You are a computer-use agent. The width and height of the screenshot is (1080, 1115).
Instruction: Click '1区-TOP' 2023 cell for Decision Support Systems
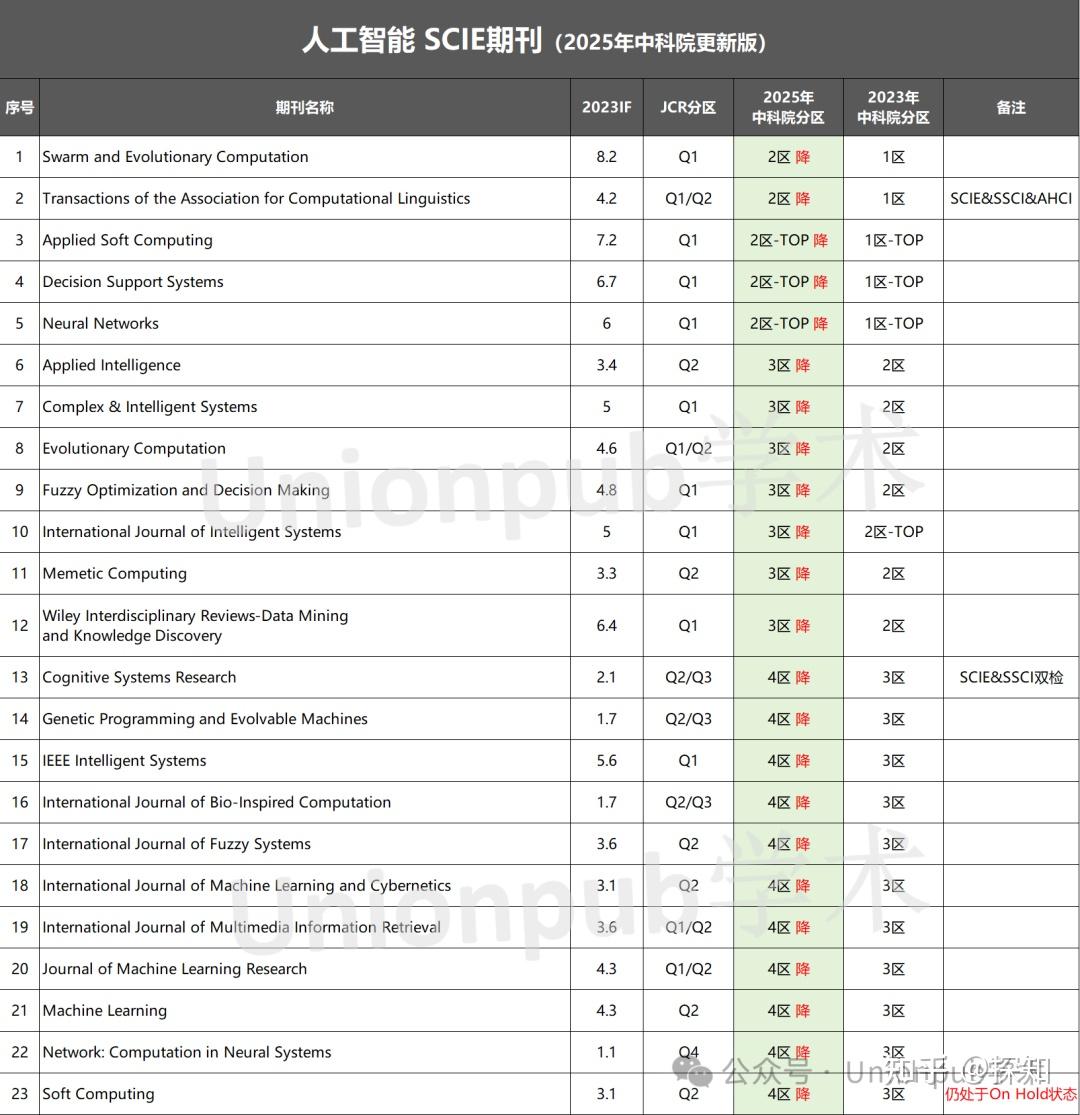point(893,282)
